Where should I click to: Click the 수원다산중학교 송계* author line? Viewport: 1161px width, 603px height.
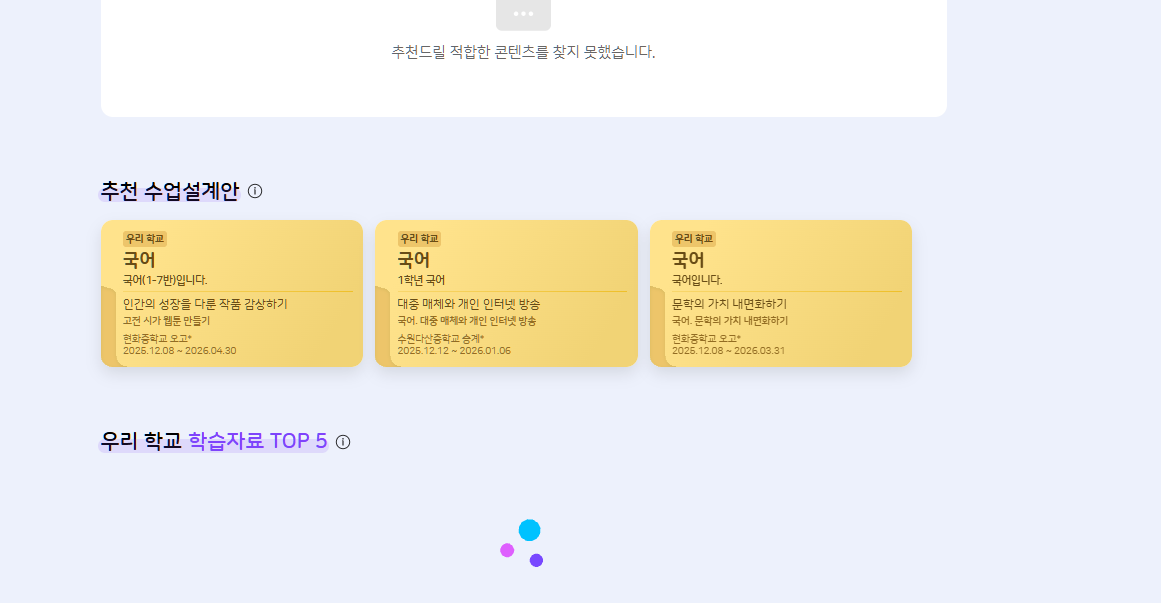click(x=440, y=339)
